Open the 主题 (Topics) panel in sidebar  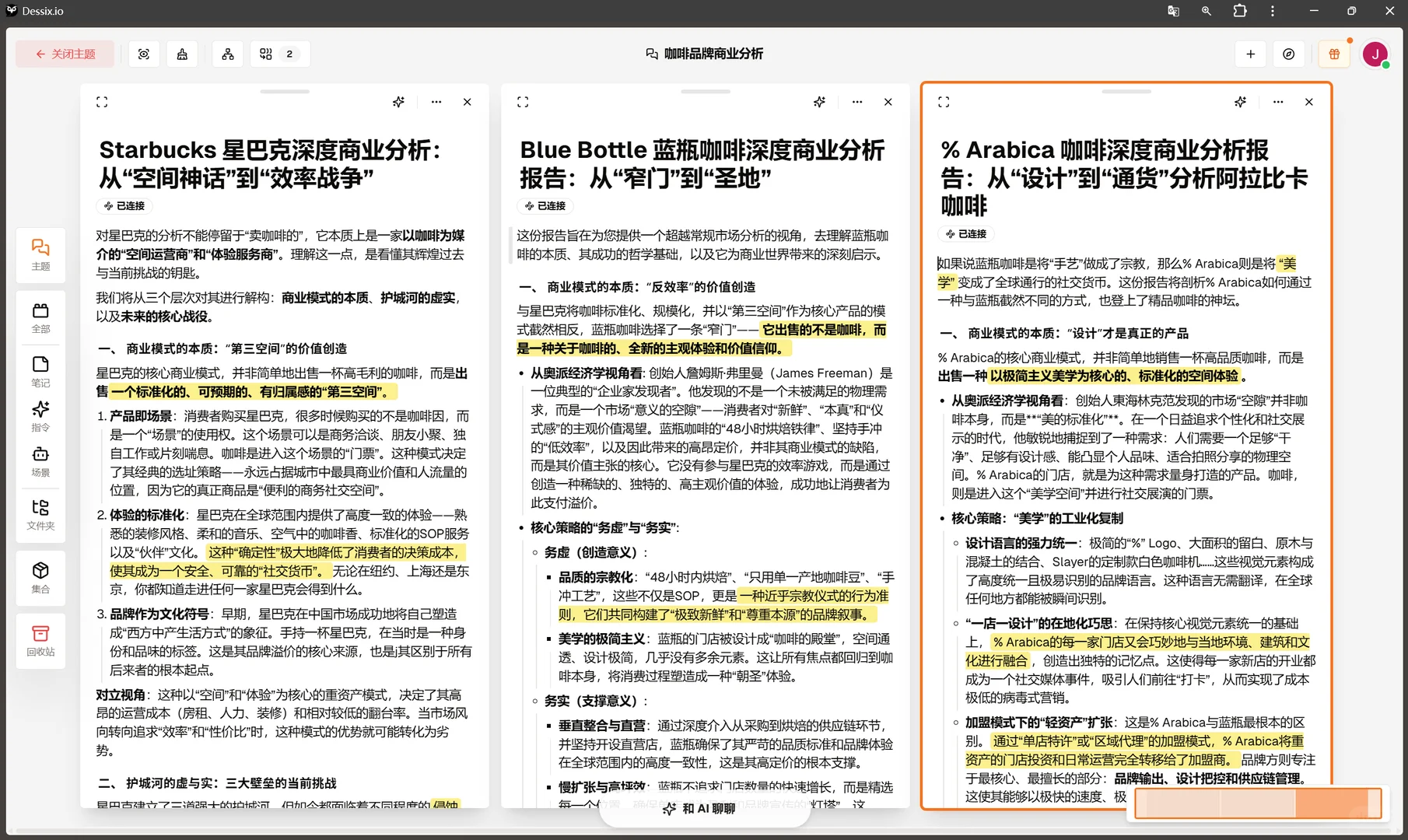[x=40, y=255]
